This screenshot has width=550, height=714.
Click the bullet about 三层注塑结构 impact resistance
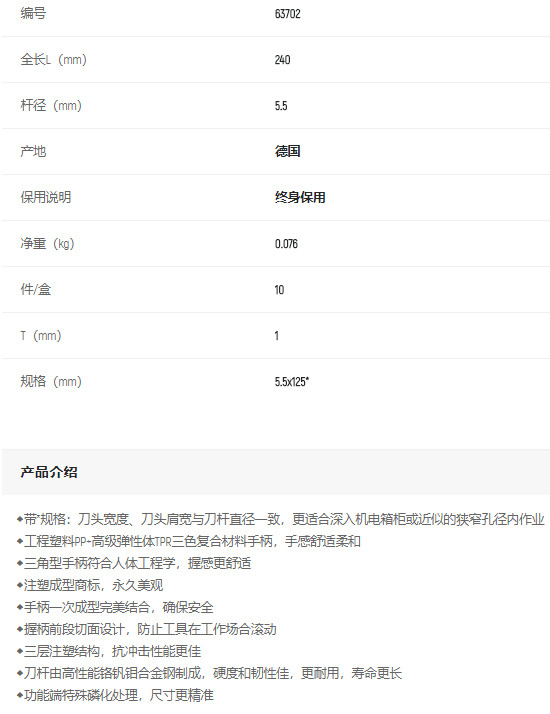point(109,651)
